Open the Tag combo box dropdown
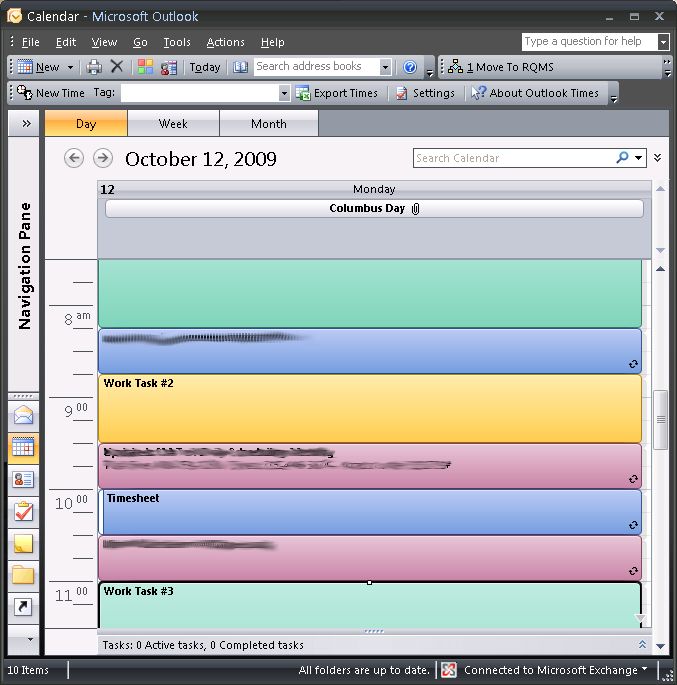677x685 pixels. [284, 93]
